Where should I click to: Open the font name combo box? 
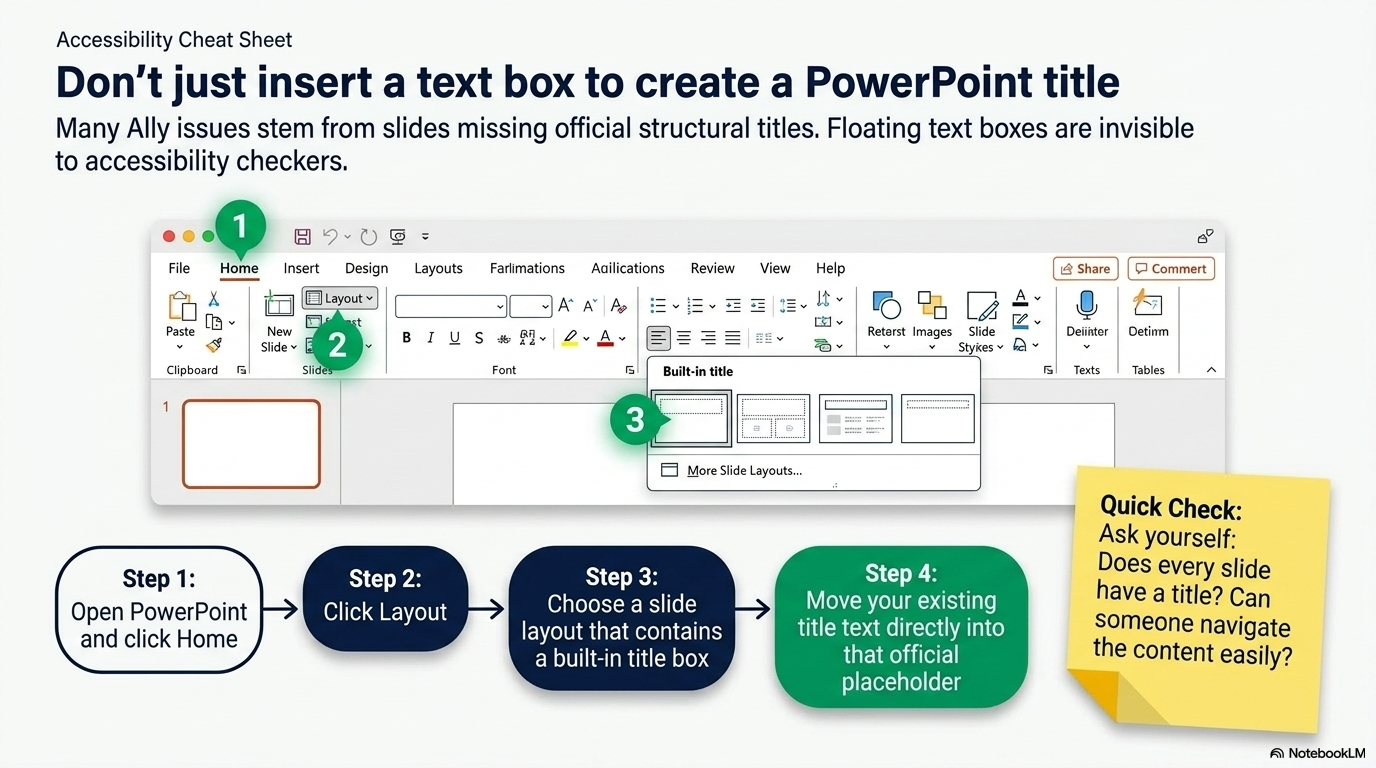tap(451, 306)
